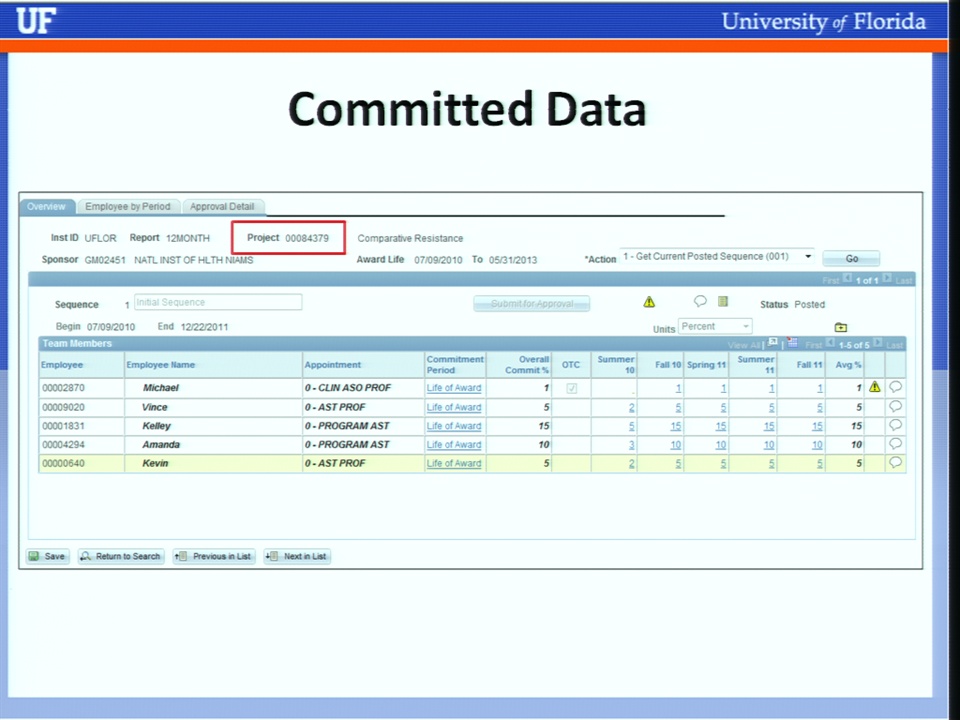Open Michael's Summer 11 value link

pyautogui.click(x=771, y=388)
